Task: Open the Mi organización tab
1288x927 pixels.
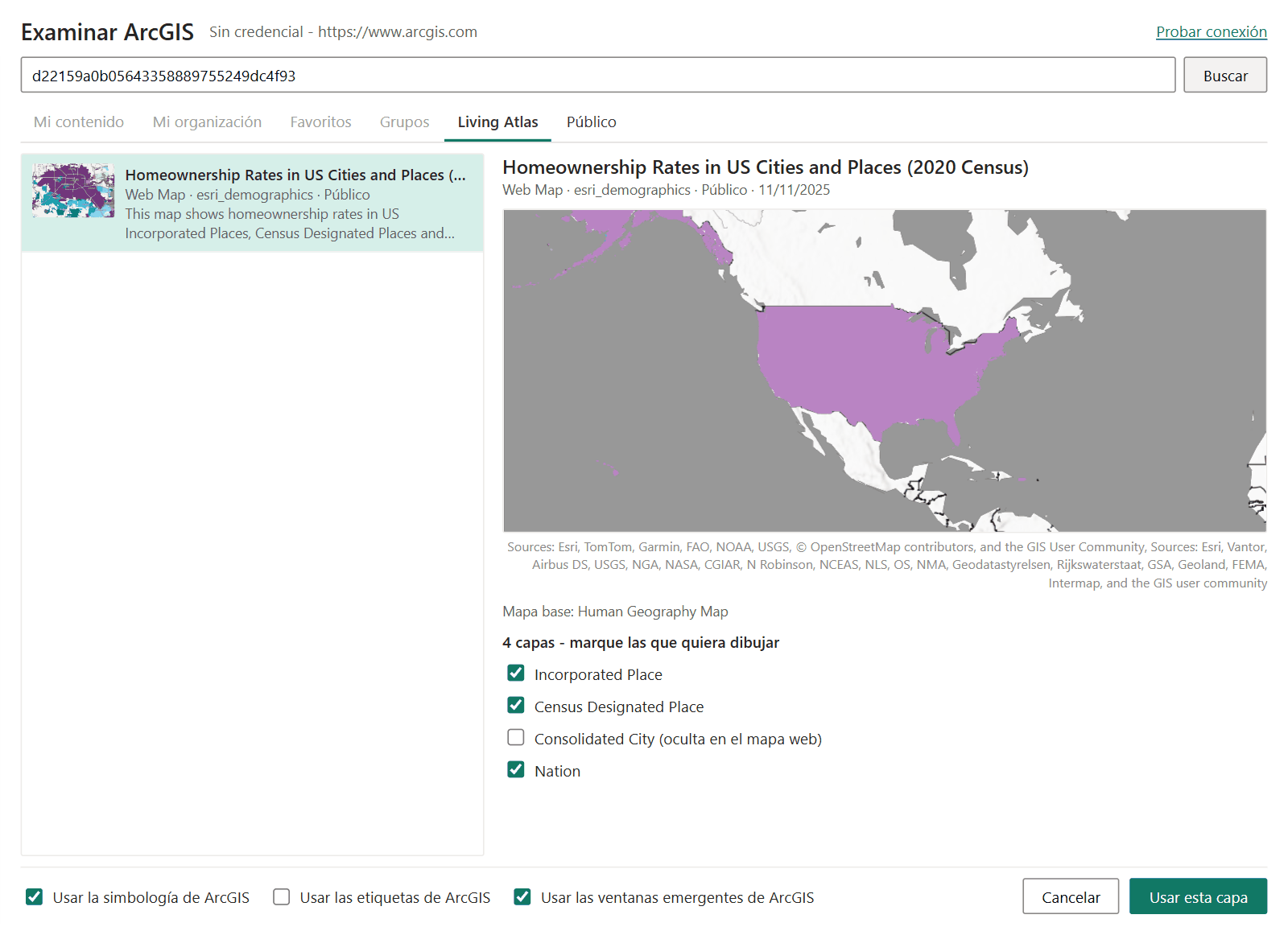Action: (207, 122)
